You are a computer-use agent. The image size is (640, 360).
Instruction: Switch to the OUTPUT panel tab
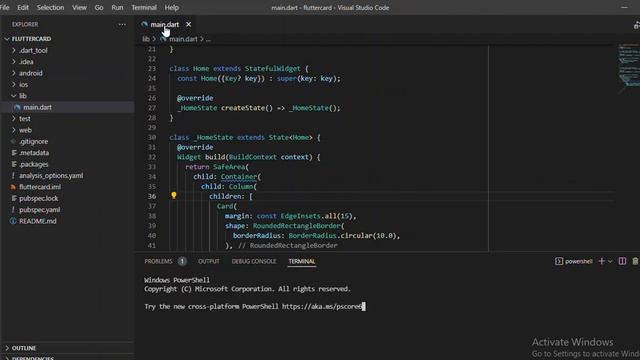pyautogui.click(x=209, y=261)
